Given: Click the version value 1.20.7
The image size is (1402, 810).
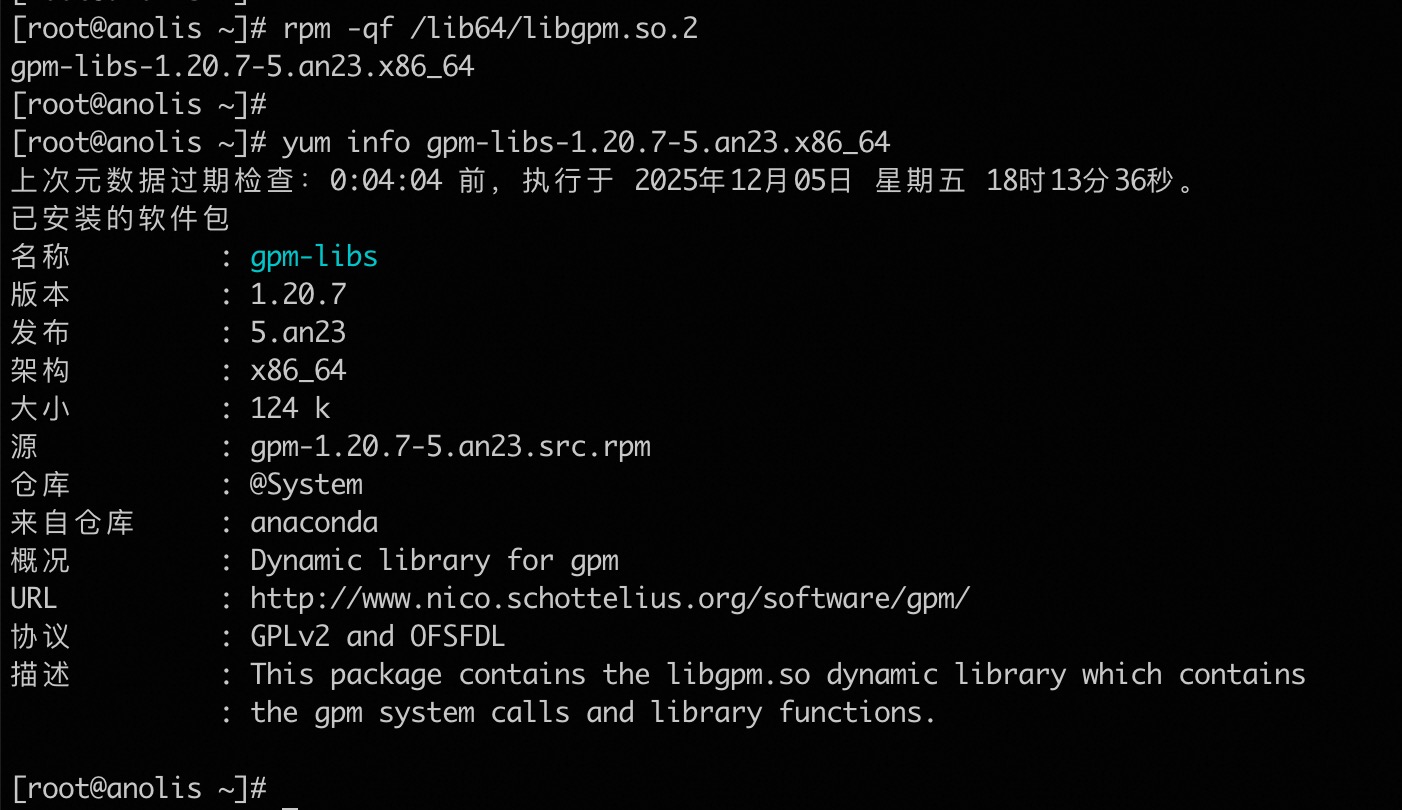Looking at the screenshot, I should click(298, 295).
